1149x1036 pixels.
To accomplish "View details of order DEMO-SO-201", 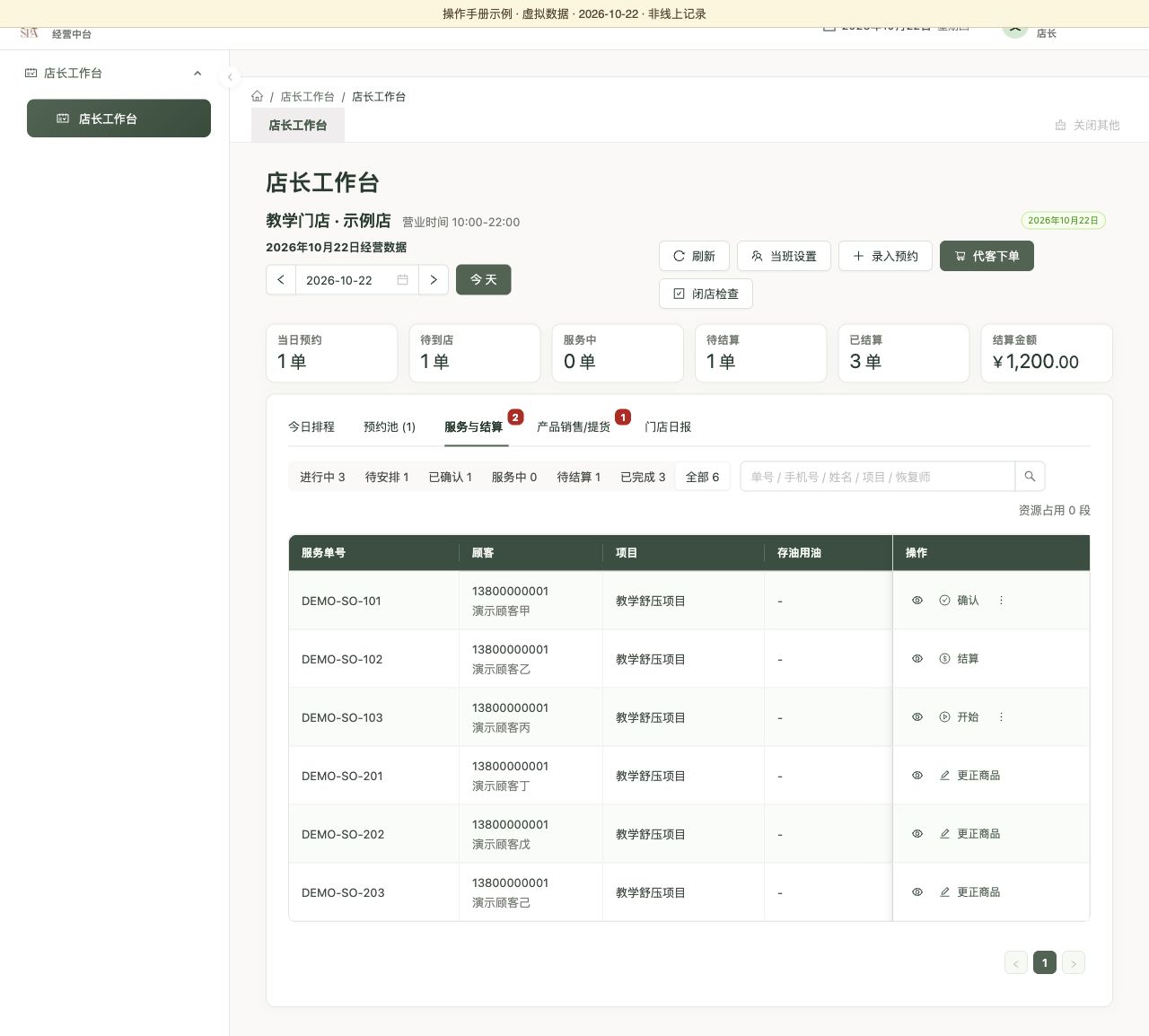I will [x=917, y=776].
